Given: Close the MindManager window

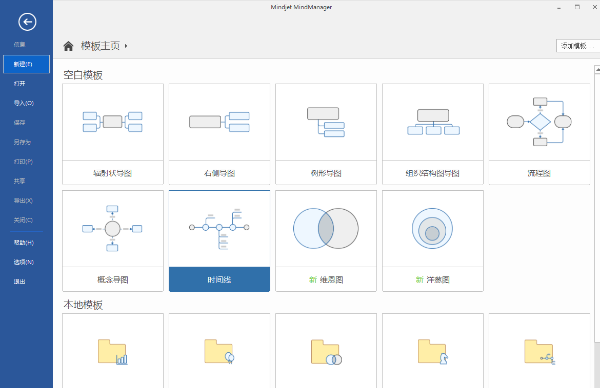Looking at the screenshot, I should (595, 7).
